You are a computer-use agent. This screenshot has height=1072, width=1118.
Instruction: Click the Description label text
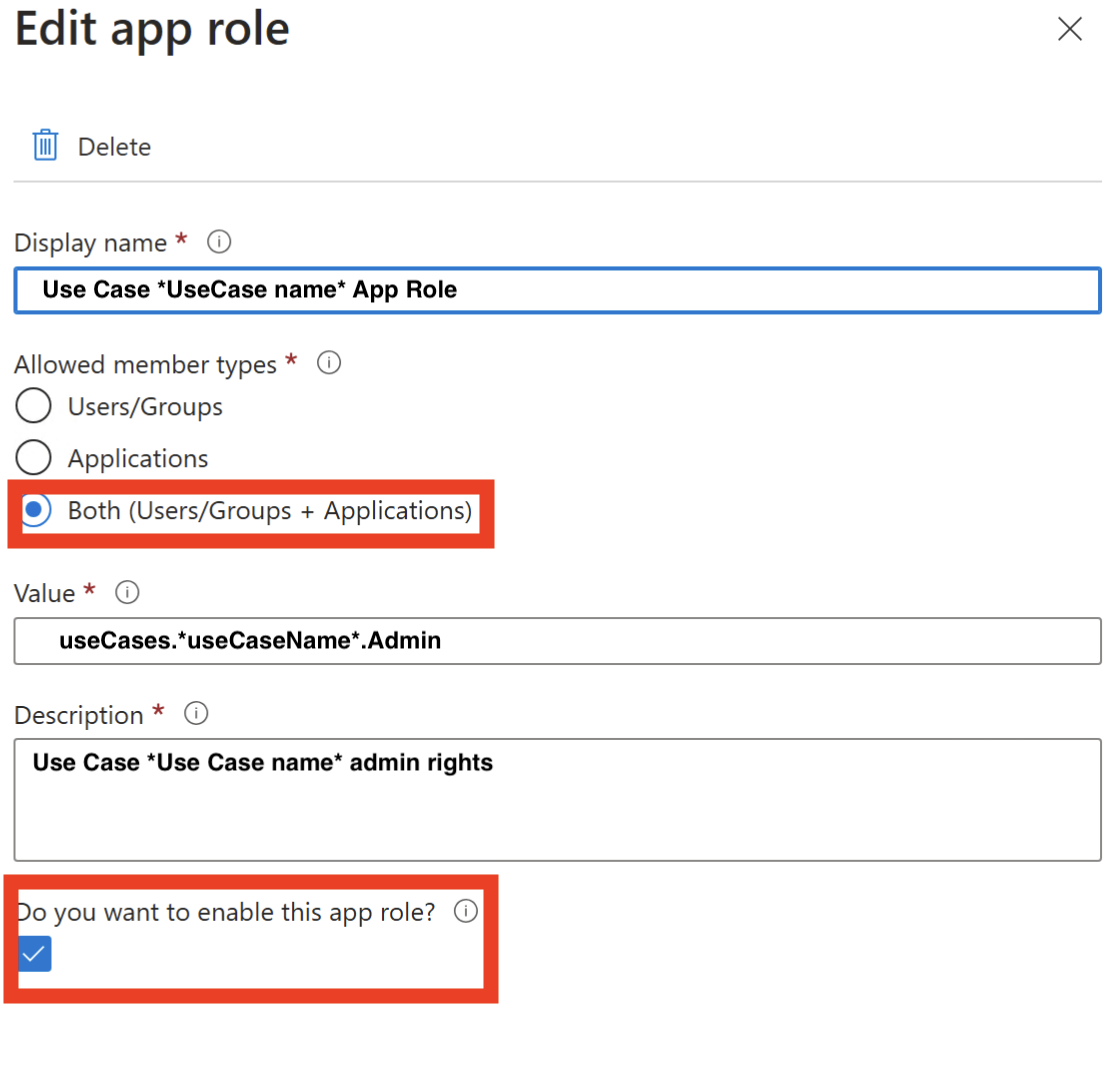[x=79, y=716]
